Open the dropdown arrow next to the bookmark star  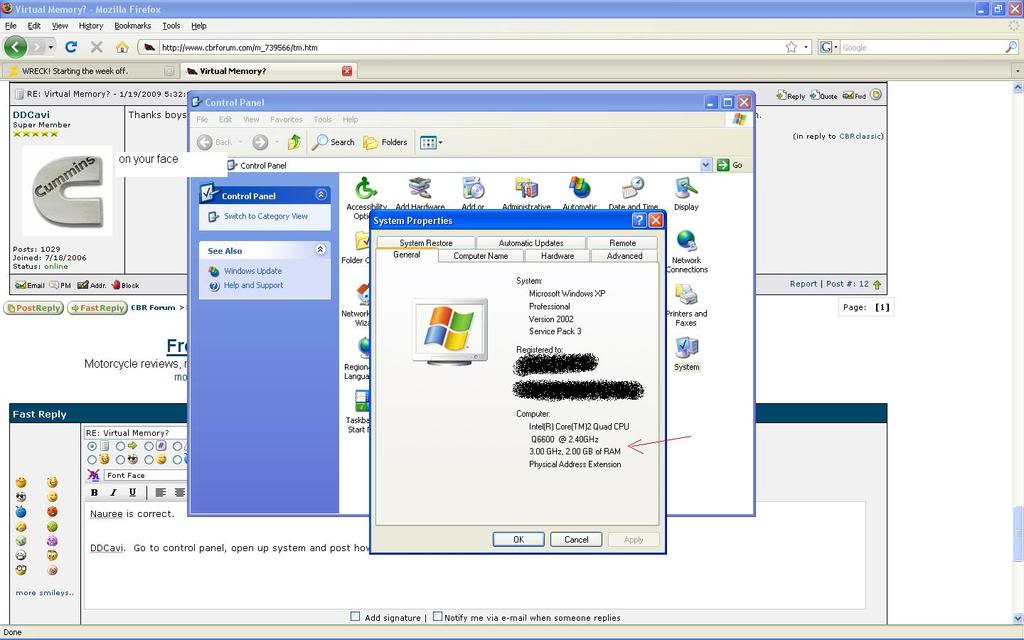806,47
